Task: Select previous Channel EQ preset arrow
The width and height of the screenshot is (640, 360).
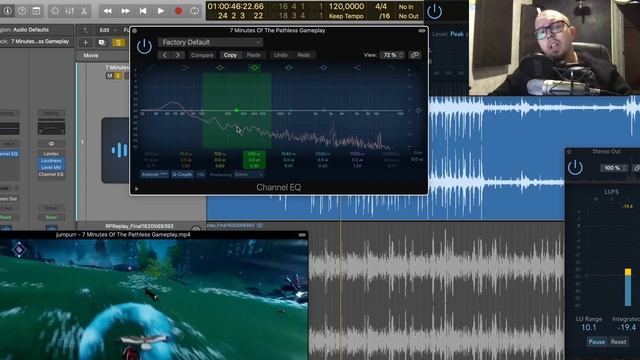Action: pos(164,55)
